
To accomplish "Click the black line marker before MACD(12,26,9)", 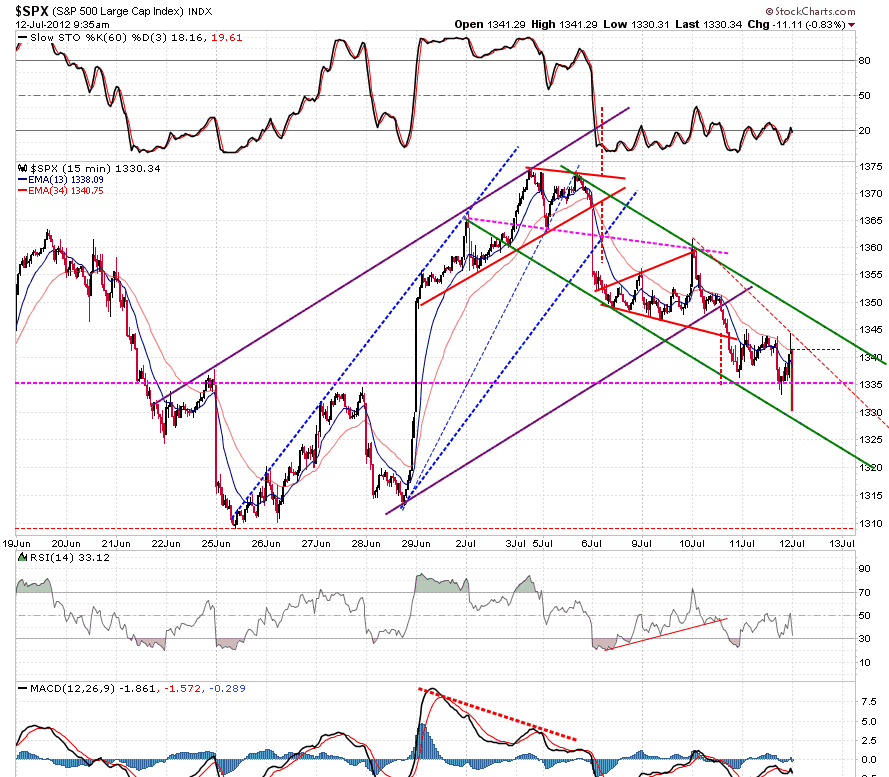I will (23, 689).
